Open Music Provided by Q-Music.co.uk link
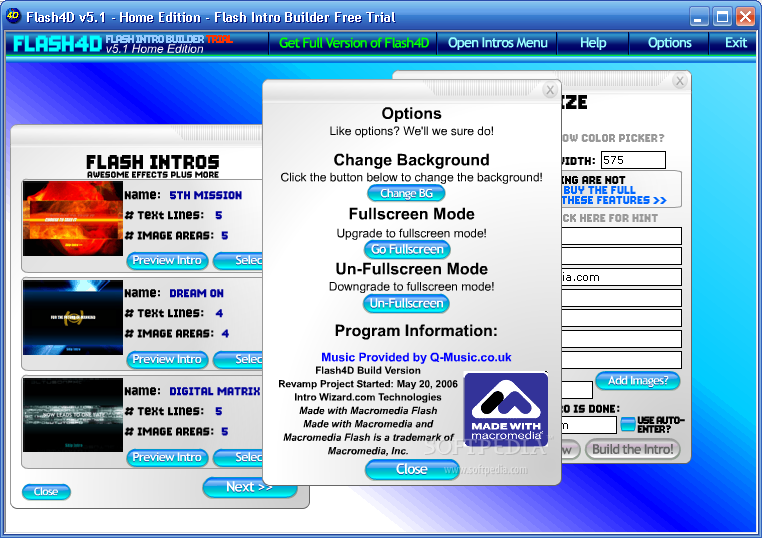Viewport: 762px width, 538px height. coord(416,357)
